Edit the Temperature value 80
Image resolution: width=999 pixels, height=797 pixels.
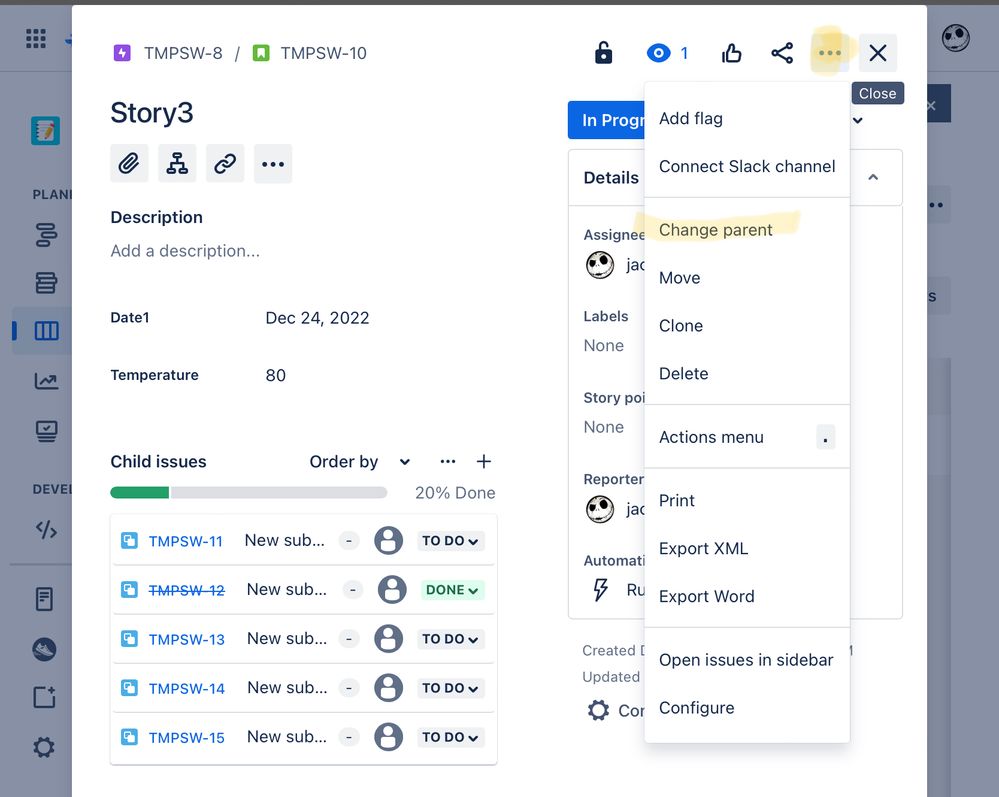[275, 375]
